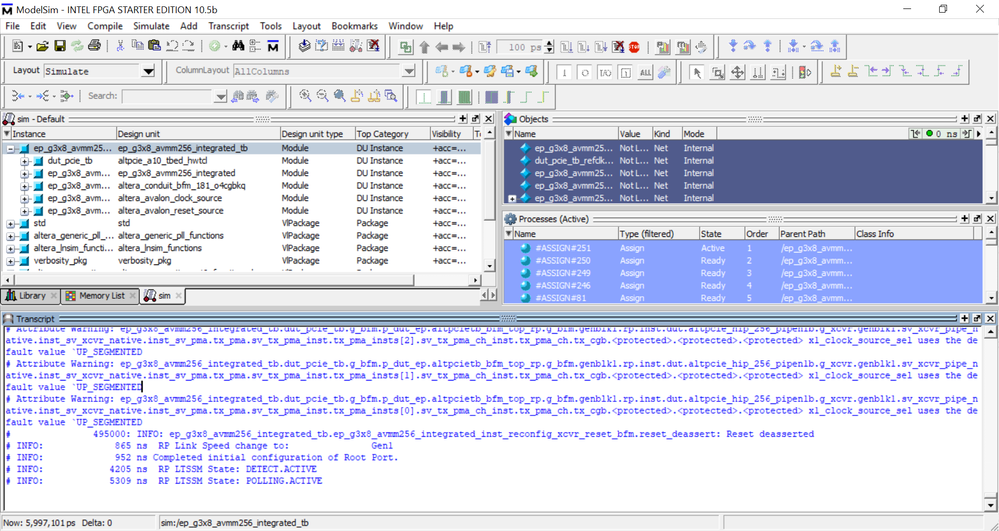Screen dimensions: 999x531
Task: Open the Layout Simulate dropdown
Action: point(149,72)
